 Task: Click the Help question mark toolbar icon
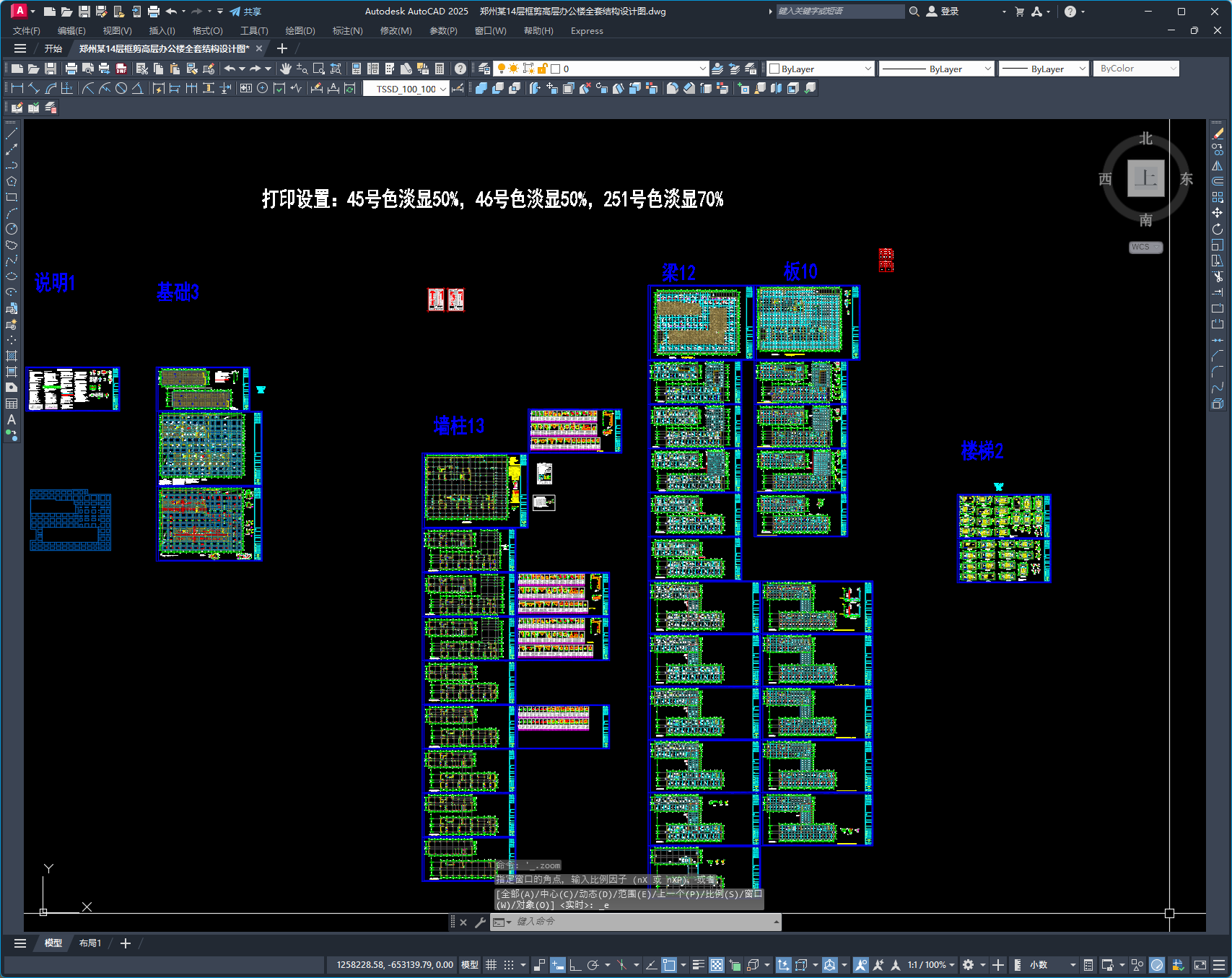click(x=460, y=69)
